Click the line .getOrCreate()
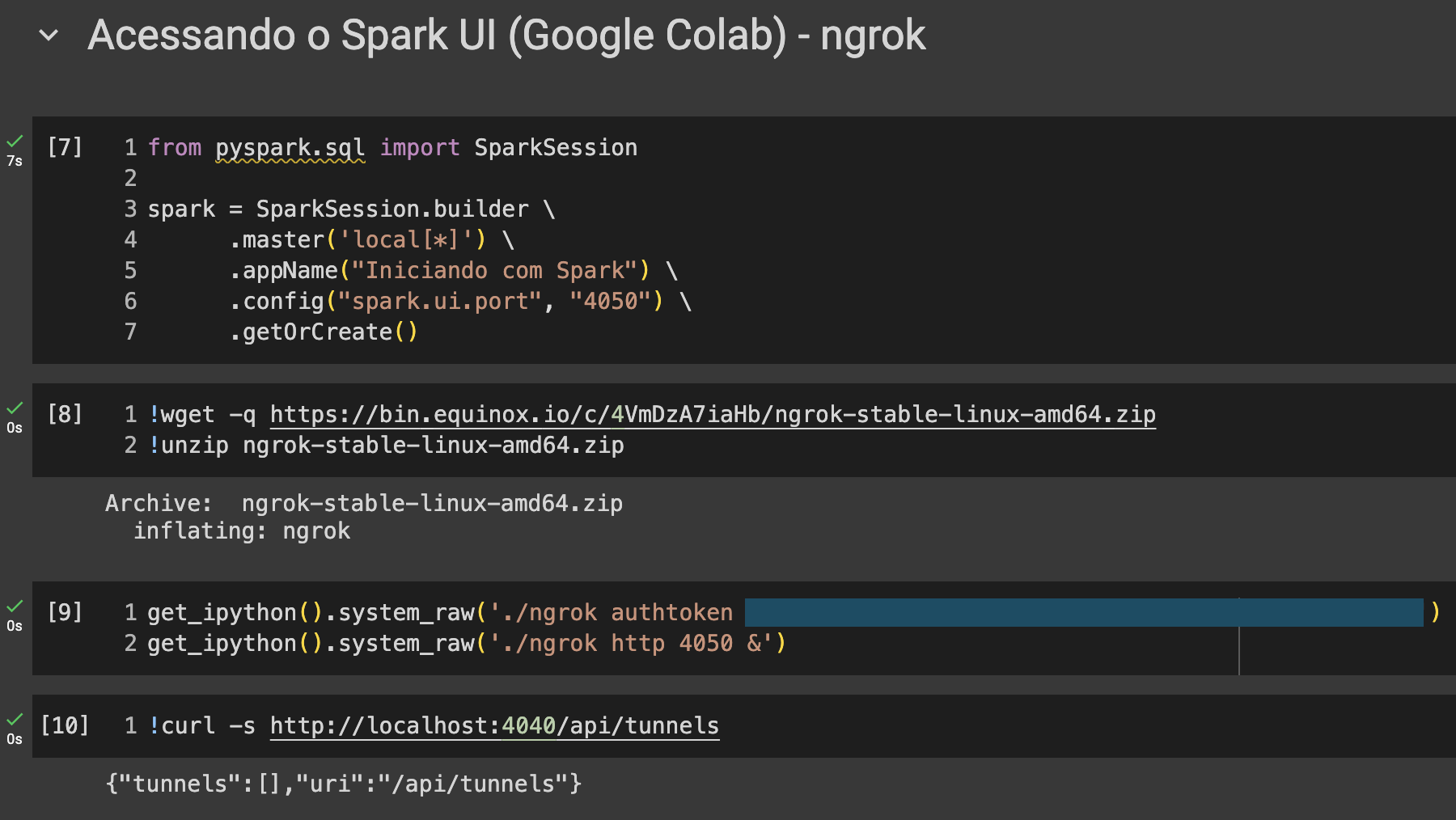This screenshot has width=1456, height=820. click(x=324, y=332)
